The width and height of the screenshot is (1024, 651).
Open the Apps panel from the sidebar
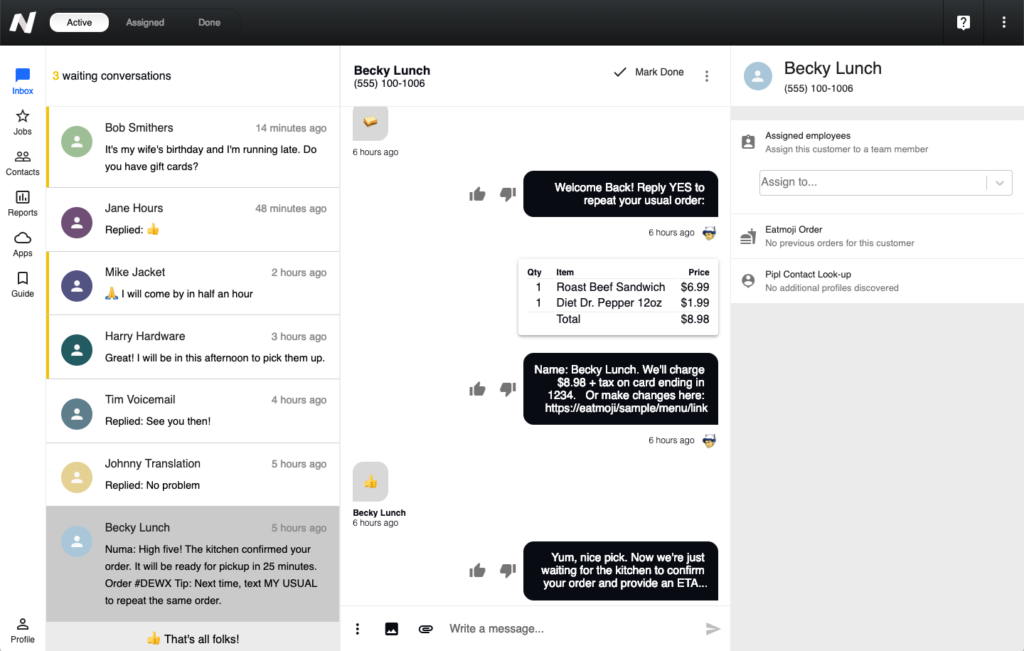pos(22,243)
